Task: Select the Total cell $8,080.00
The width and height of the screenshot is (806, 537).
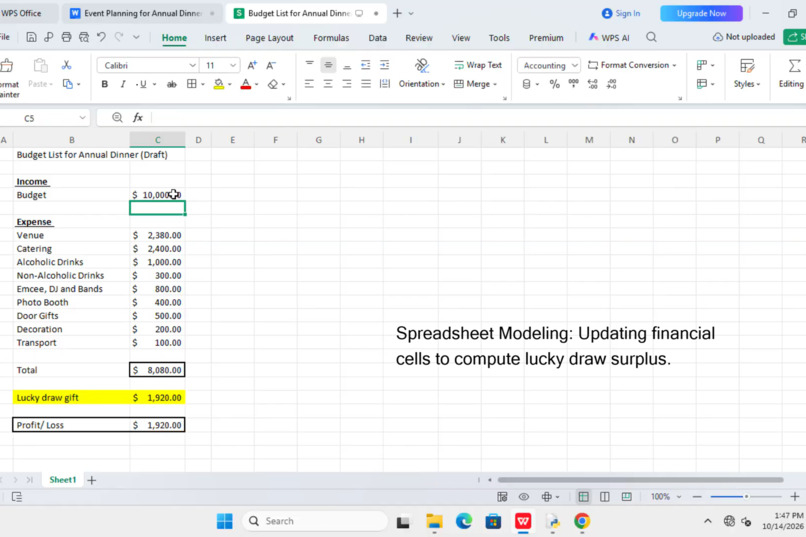Action: 157,370
